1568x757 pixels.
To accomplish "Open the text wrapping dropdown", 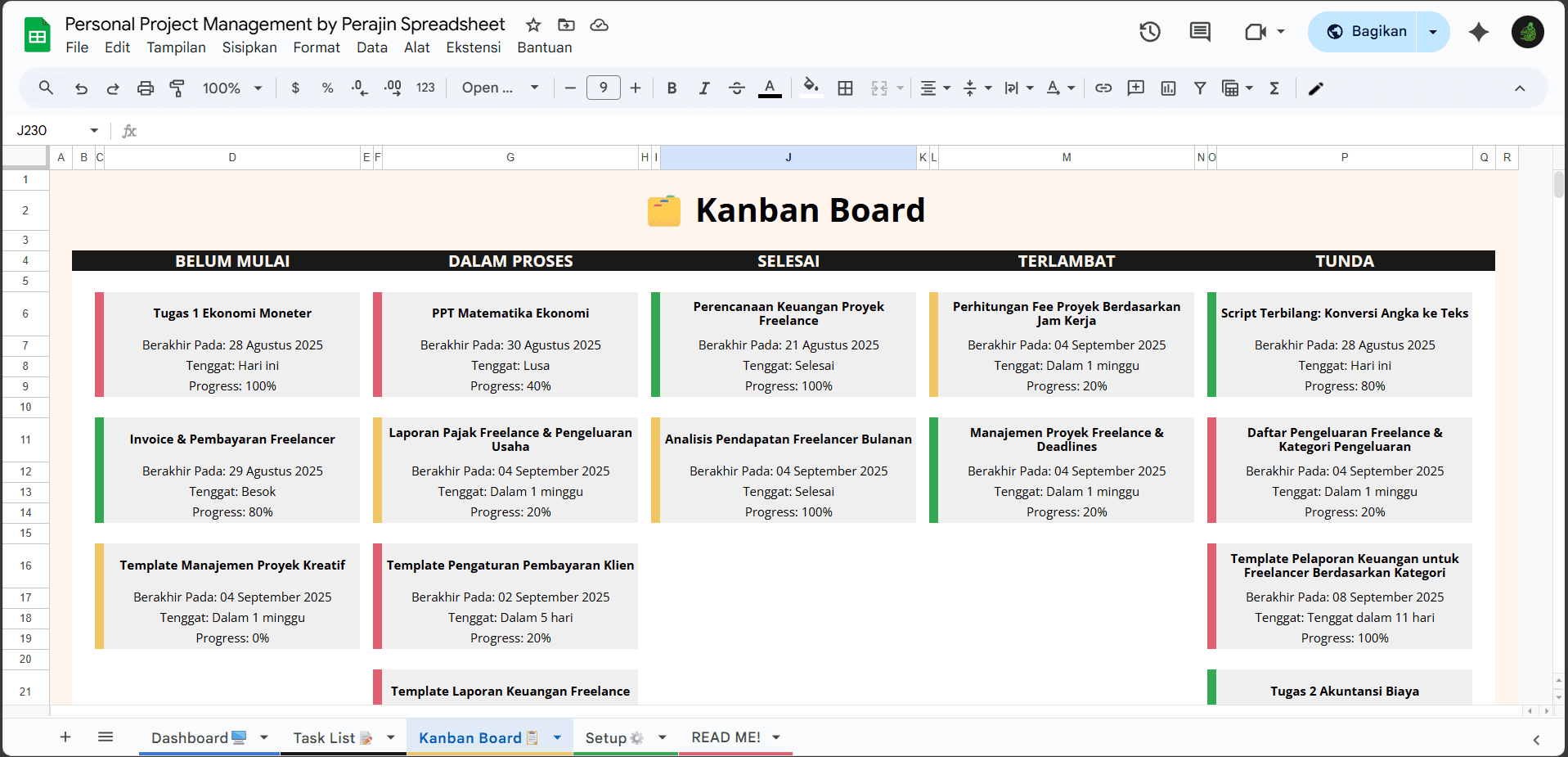I will (x=1019, y=88).
